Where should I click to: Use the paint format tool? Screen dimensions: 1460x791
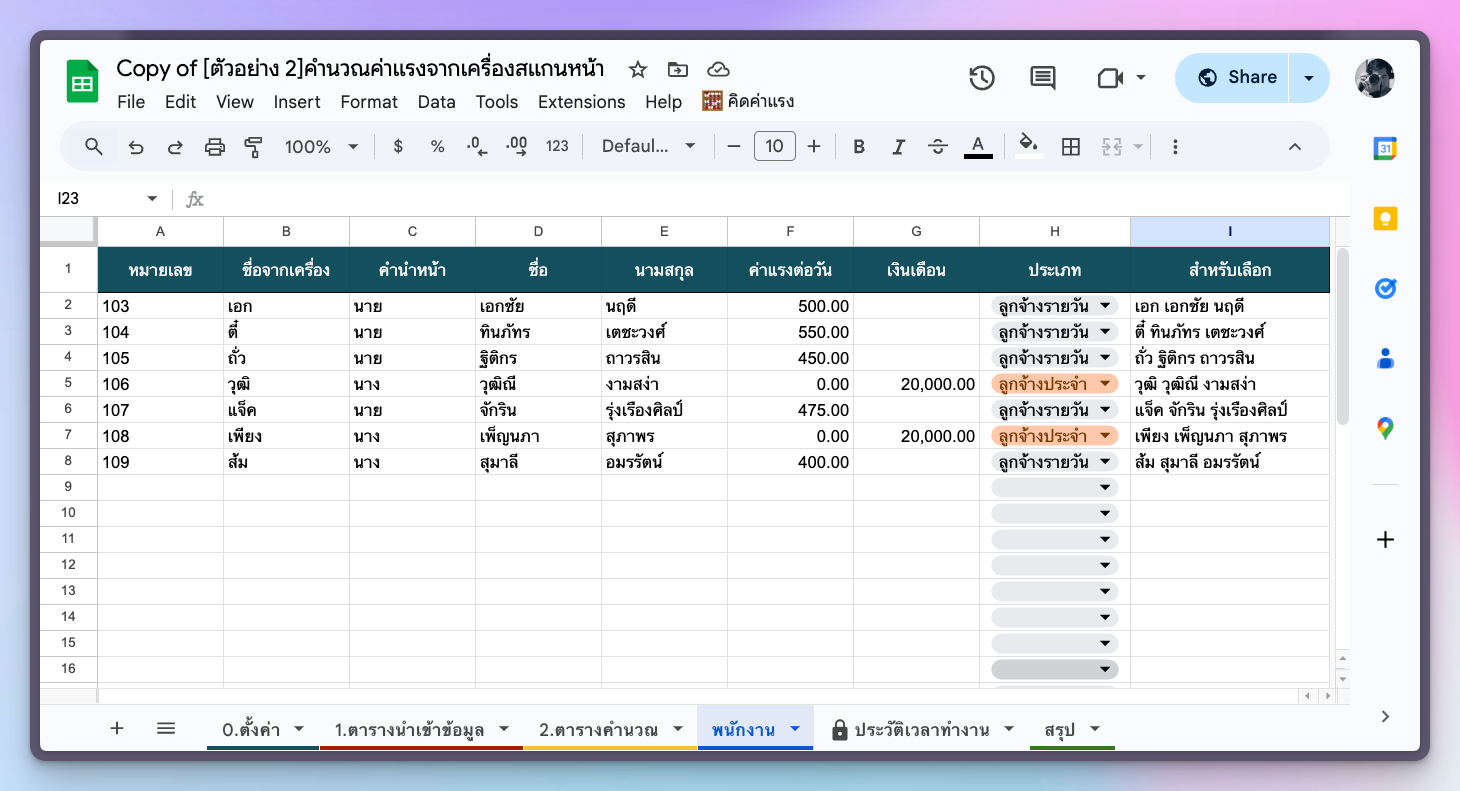pyautogui.click(x=253, y=146)
